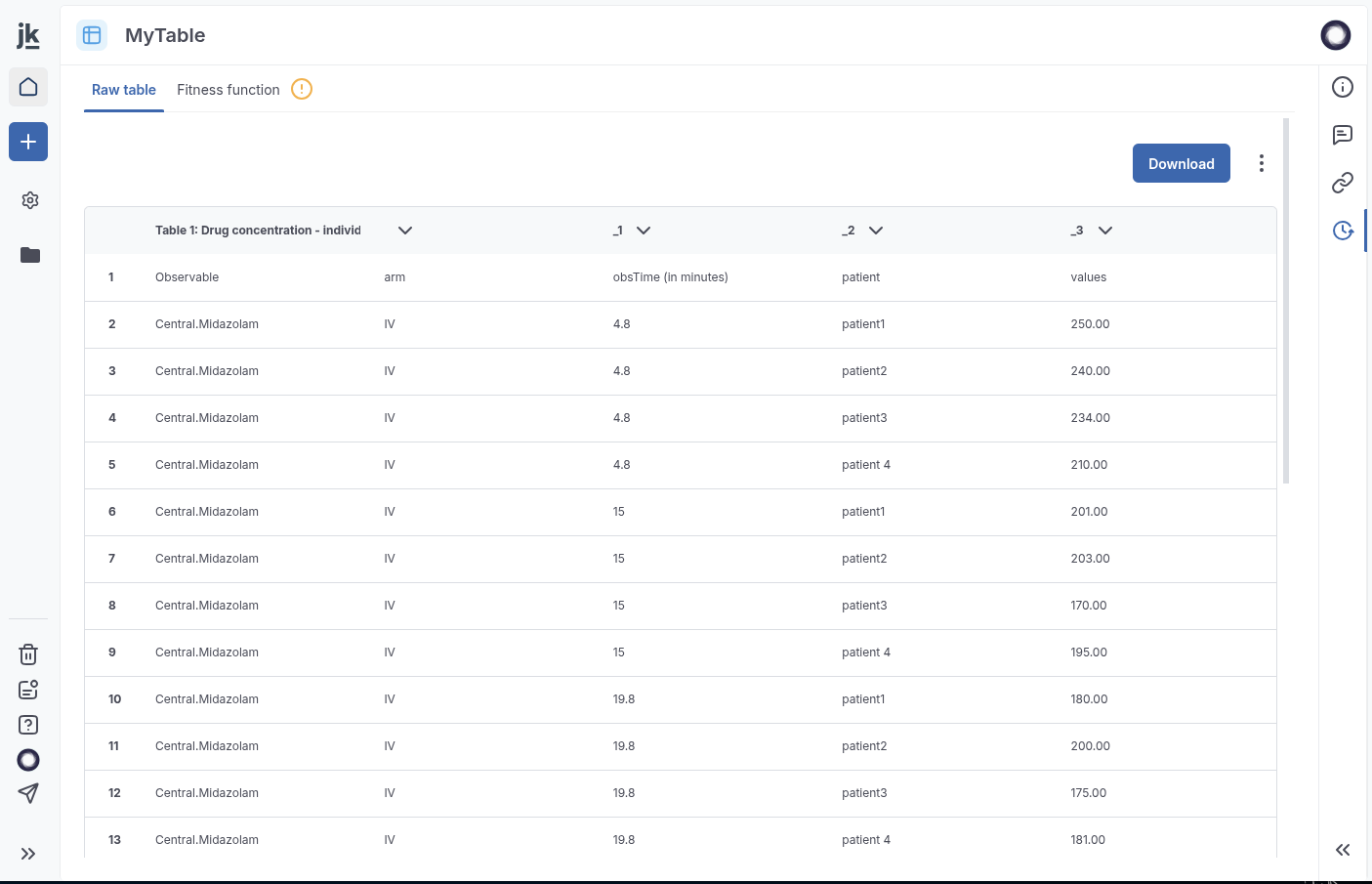Select the Raw table tab
1372x884 pixels.
click(x=124, y=90)
